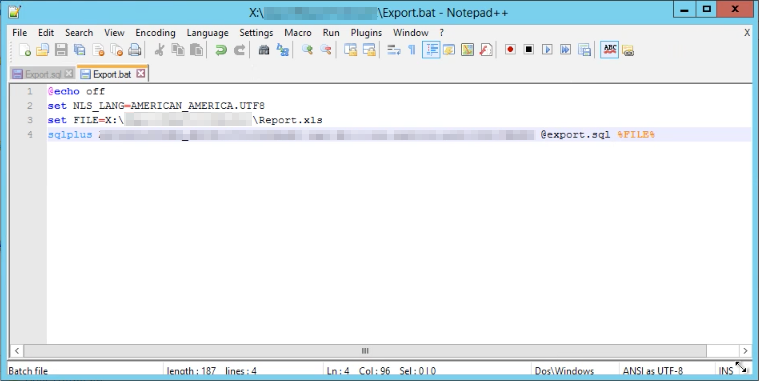Click the Close document toolbar icon

tap(98, 50)
